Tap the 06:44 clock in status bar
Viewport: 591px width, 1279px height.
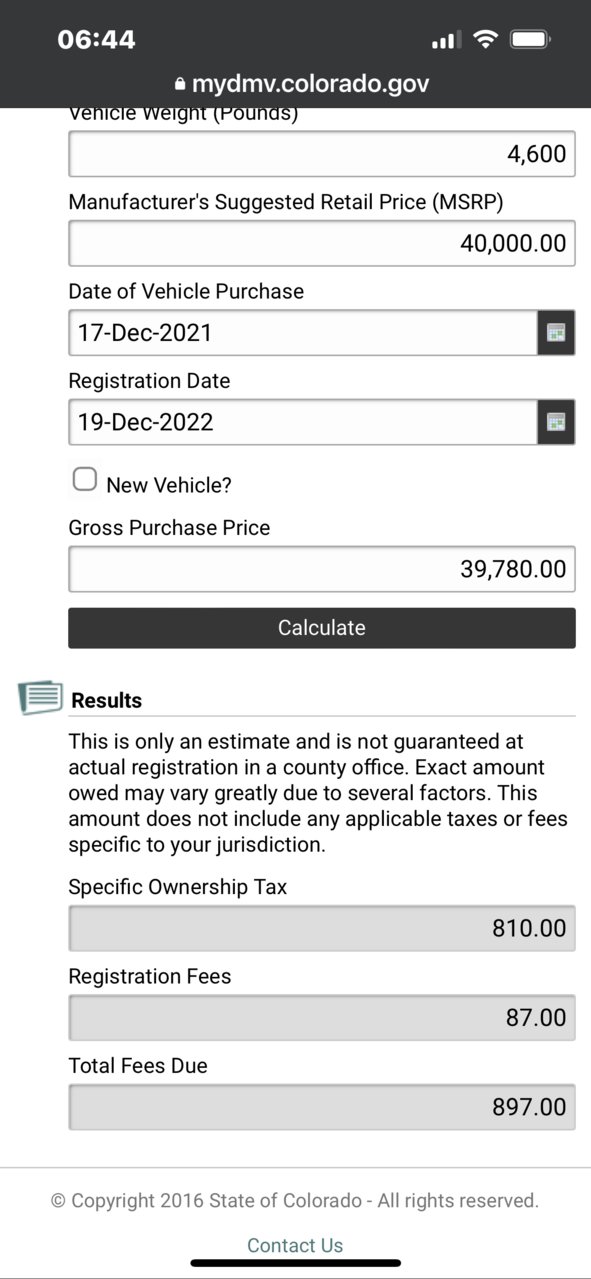pos(96,40)
